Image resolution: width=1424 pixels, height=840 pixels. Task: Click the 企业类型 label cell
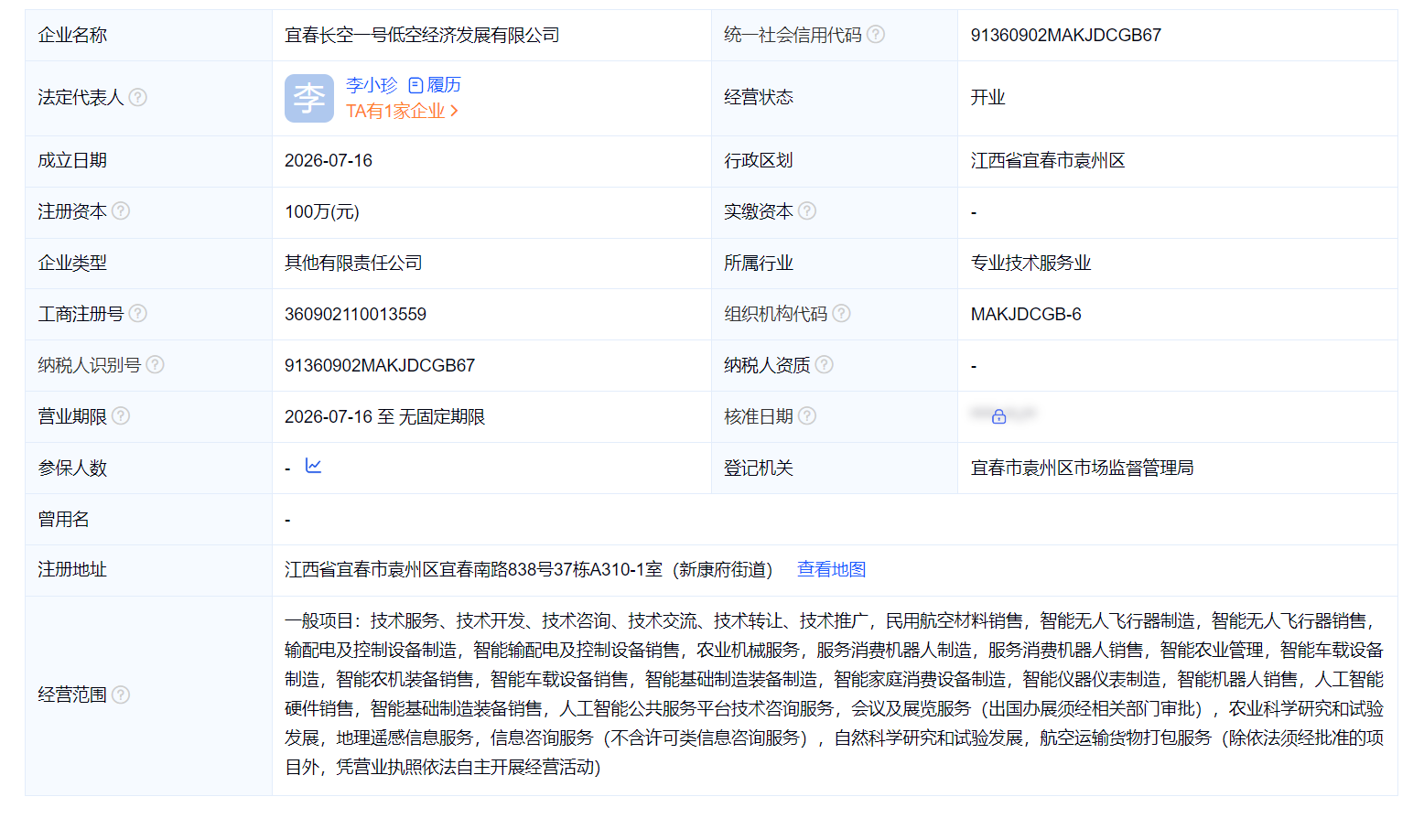148,264
